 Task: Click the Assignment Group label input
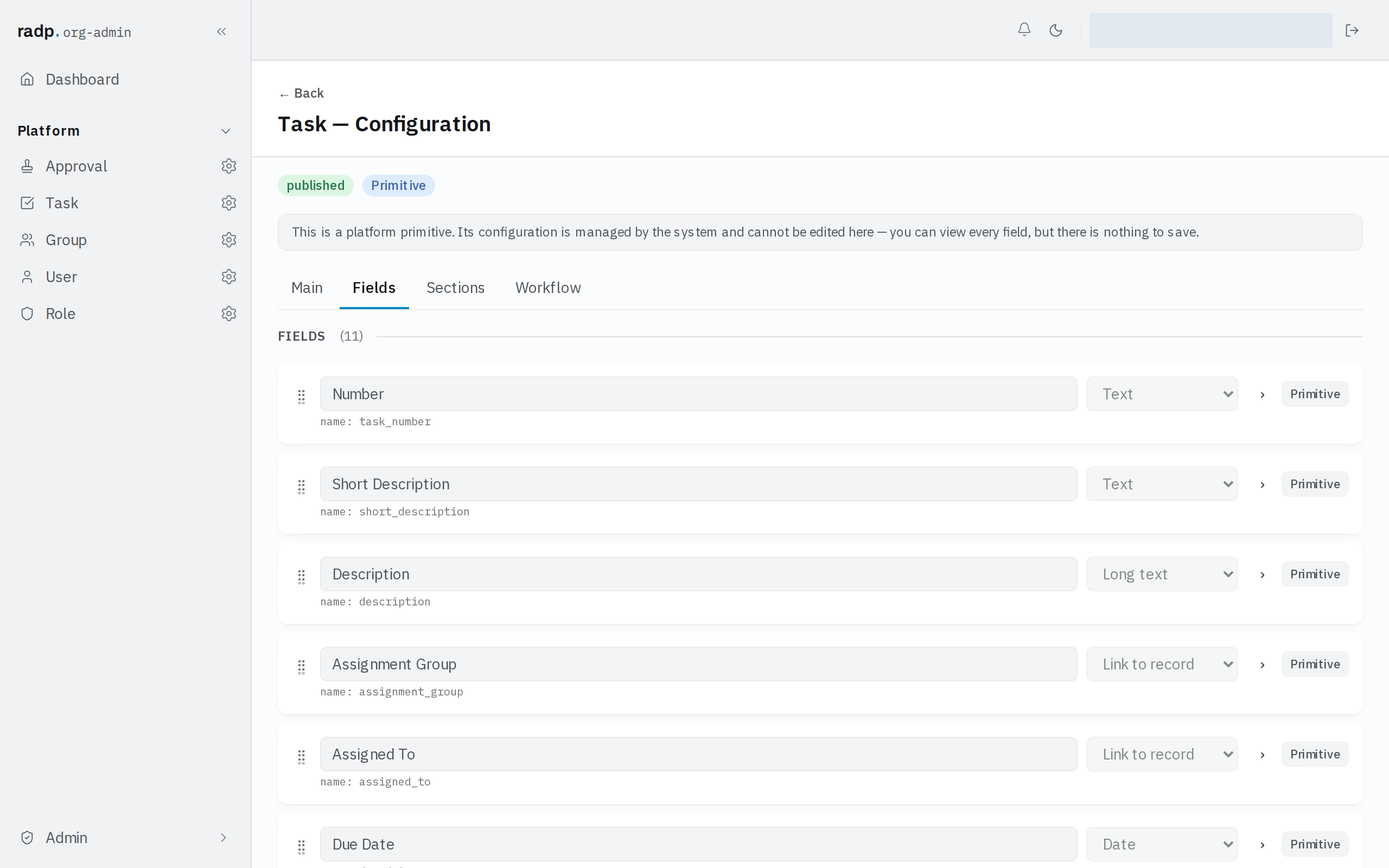click(x=698, y=664)
